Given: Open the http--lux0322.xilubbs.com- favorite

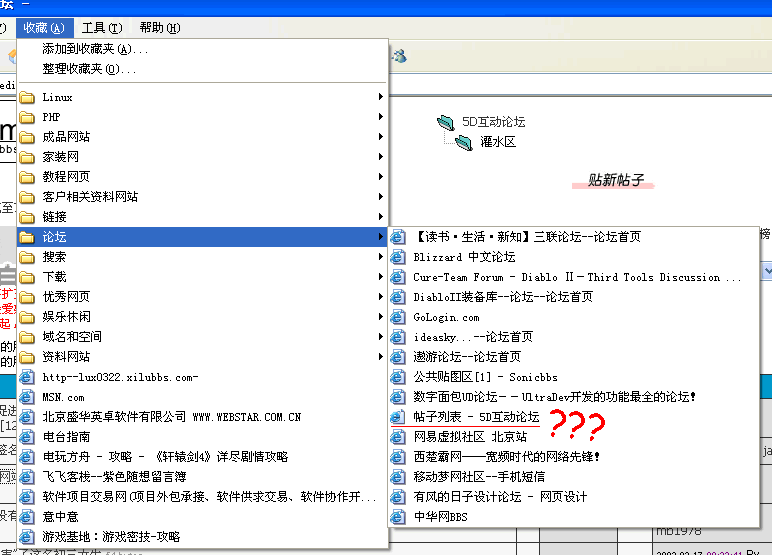Looking at the screenshot, I should coord(203,377).
